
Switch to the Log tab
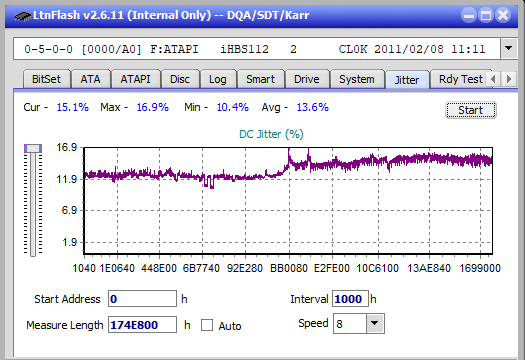(x=218, y=79)
